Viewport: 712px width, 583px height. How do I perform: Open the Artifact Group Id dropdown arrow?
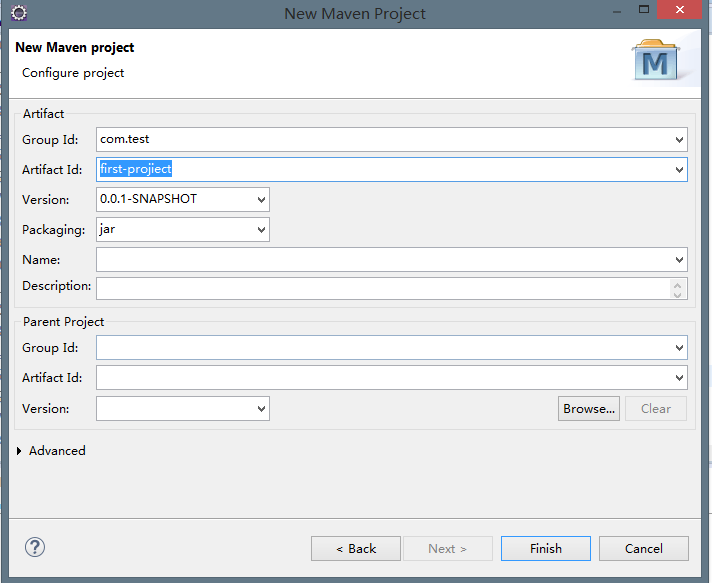679,140
